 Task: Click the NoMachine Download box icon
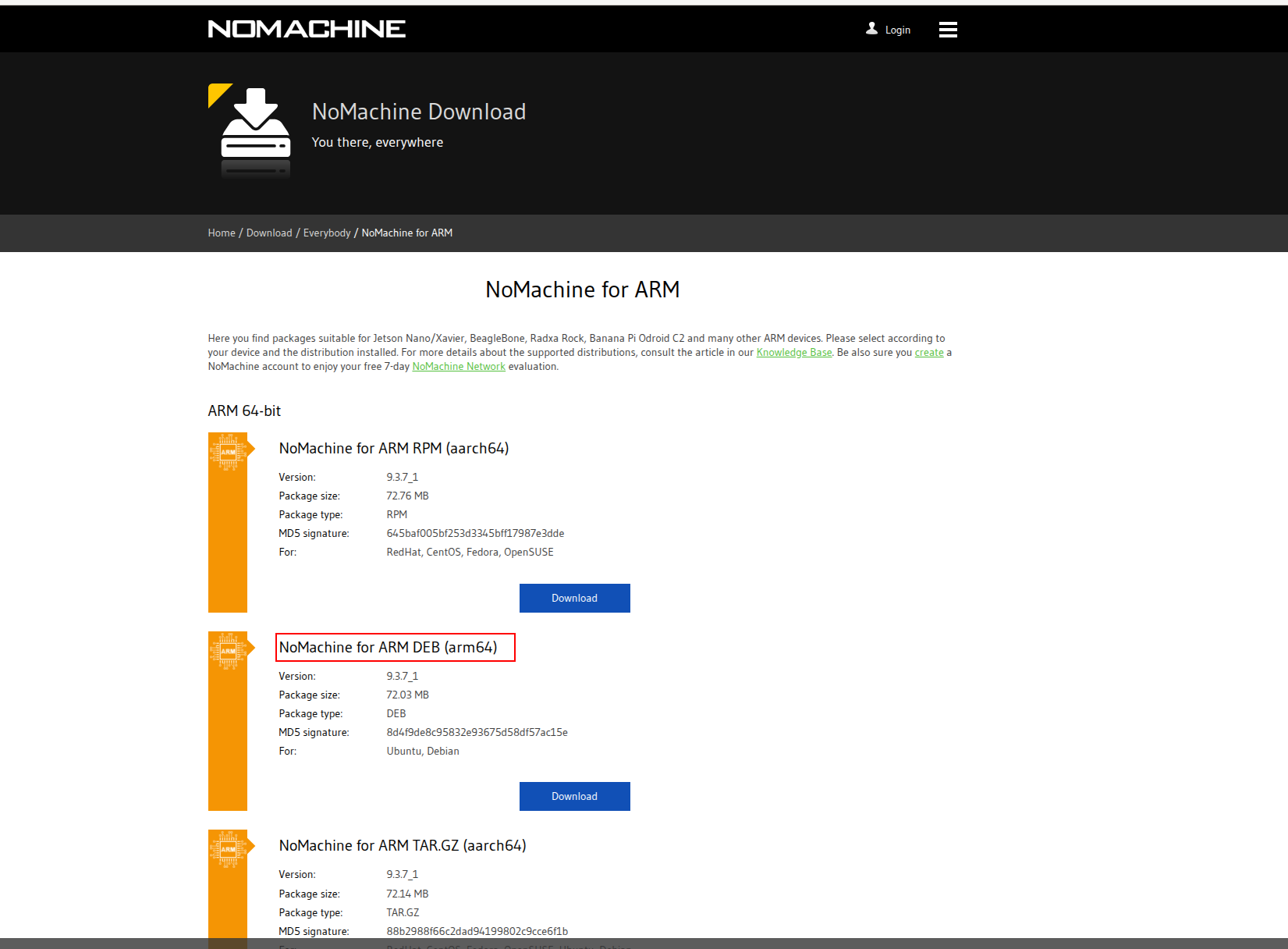coord(255,133)
